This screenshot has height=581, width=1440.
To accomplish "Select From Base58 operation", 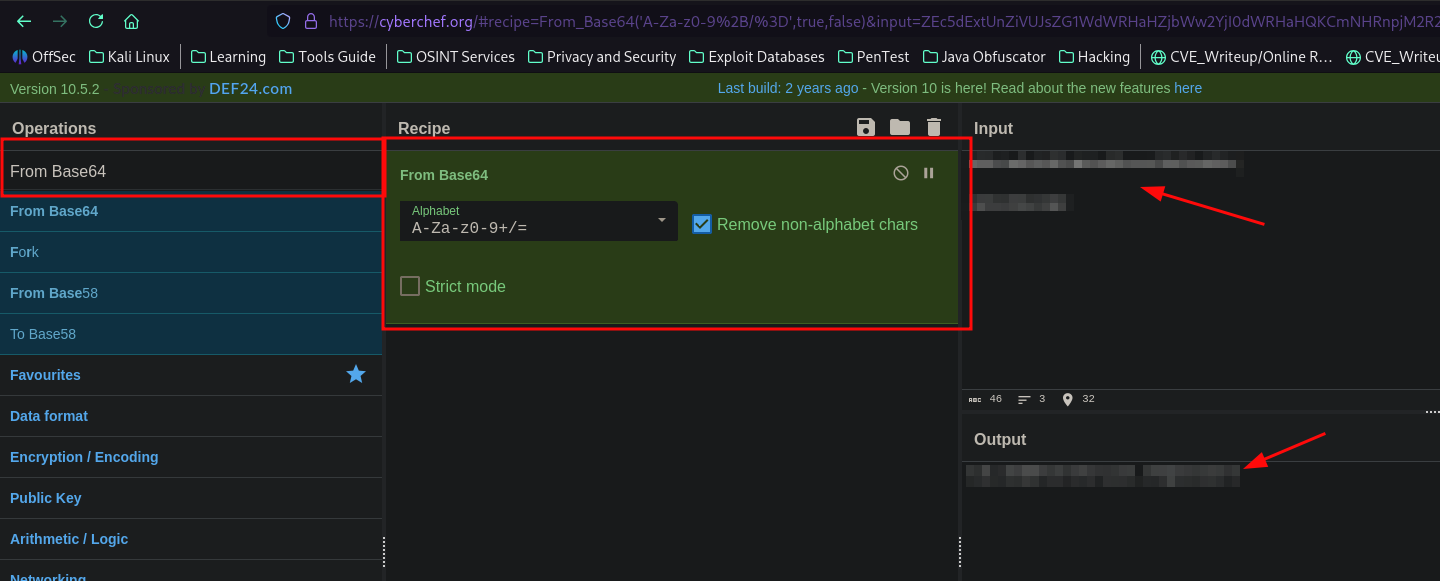I will (x=54, y=293).
